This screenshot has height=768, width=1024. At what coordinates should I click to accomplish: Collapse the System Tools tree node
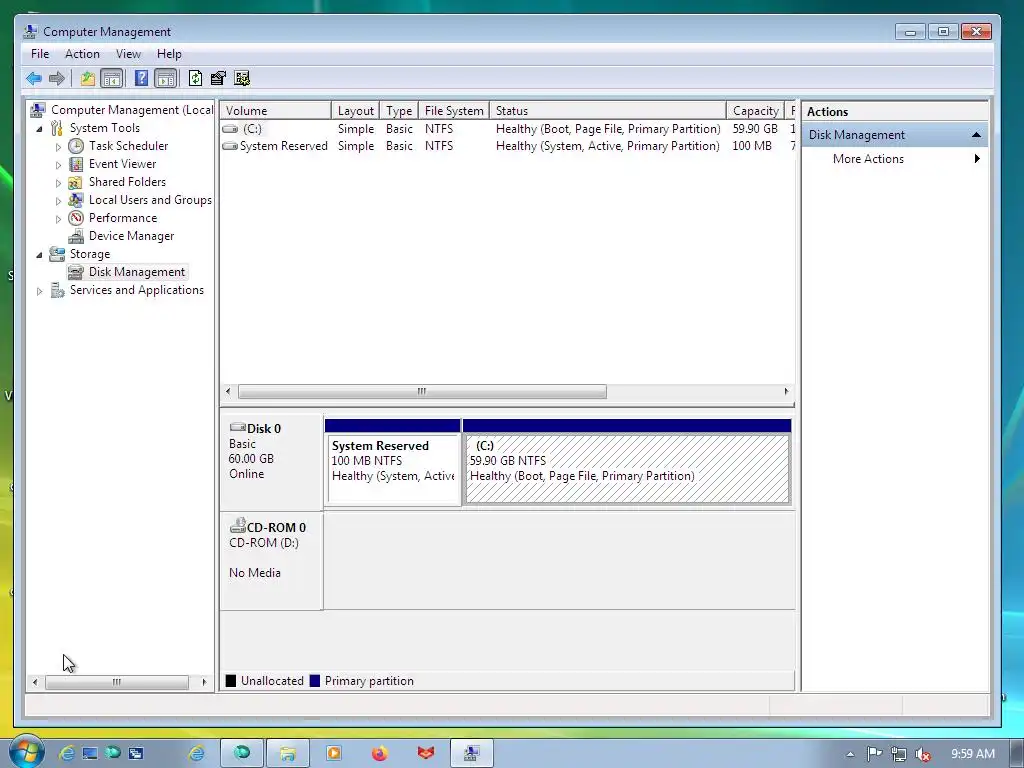point(39,129)
